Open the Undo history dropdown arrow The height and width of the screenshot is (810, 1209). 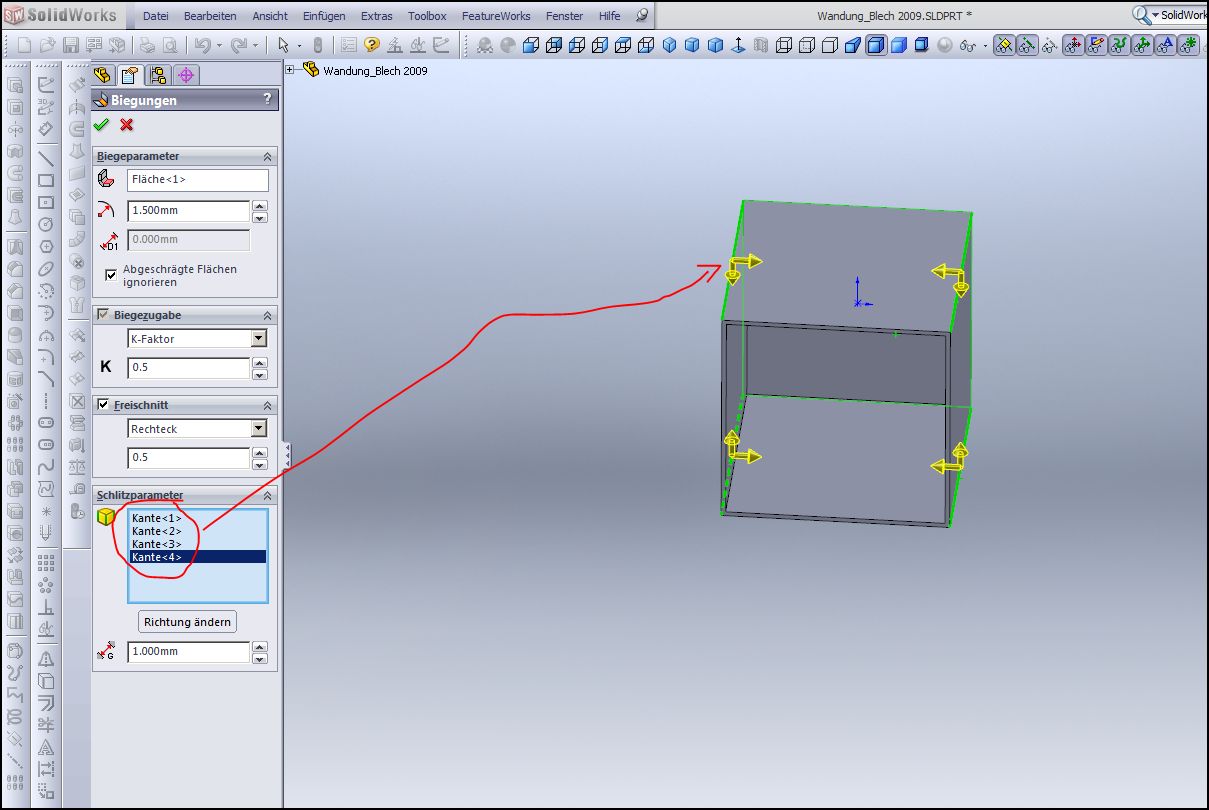pyautogui.click(x=217, y=46)
